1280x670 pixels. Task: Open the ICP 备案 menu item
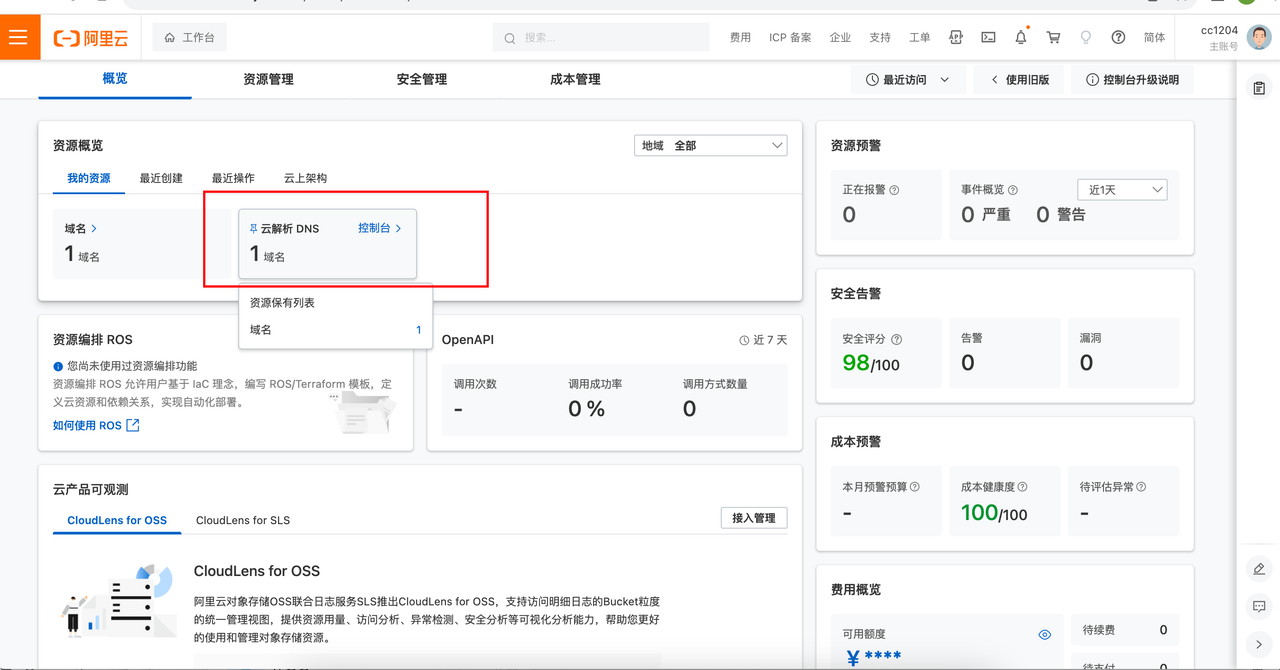click(x=790, y=38)
